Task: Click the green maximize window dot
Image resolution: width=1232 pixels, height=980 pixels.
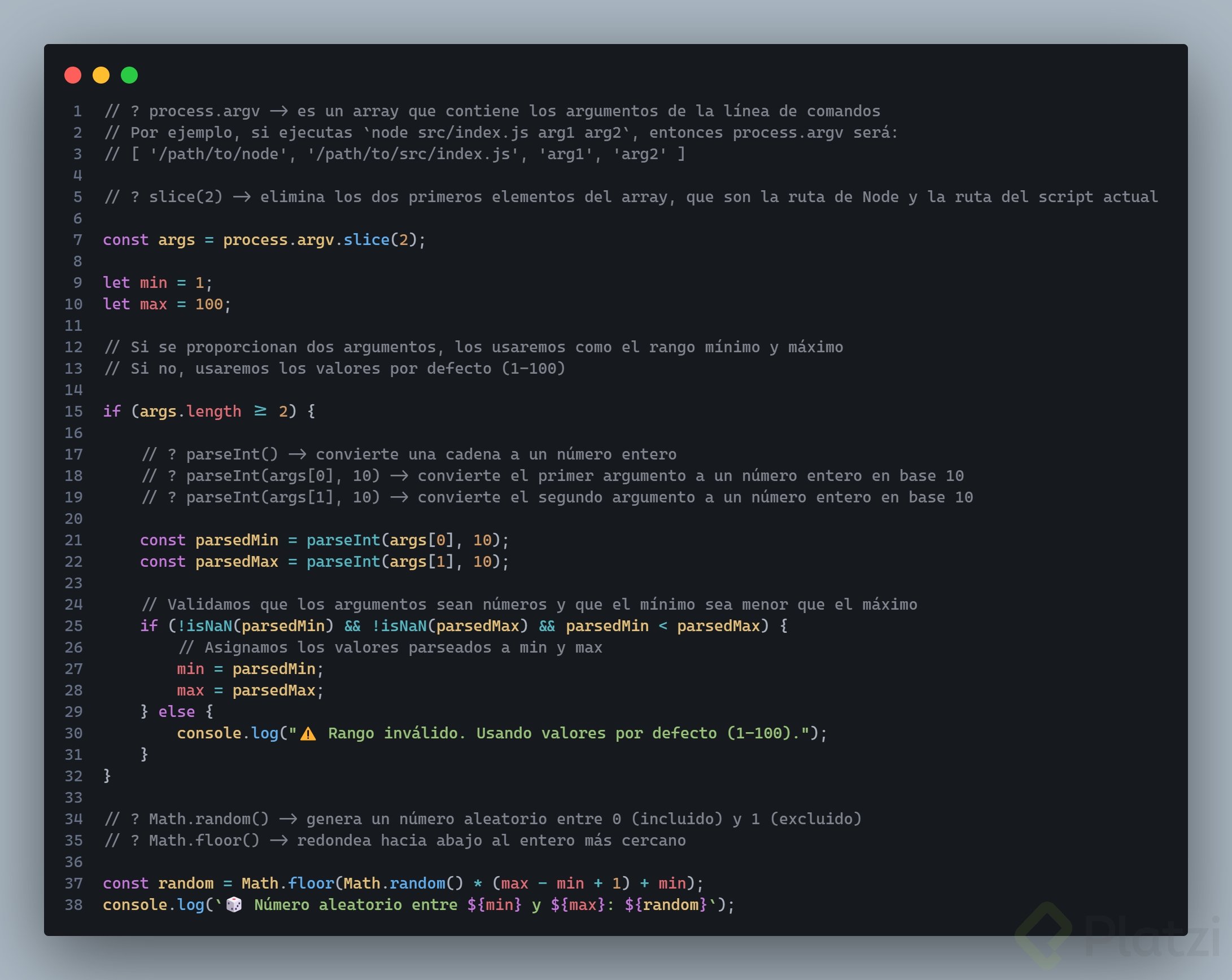Action: (x=129, y=75)
